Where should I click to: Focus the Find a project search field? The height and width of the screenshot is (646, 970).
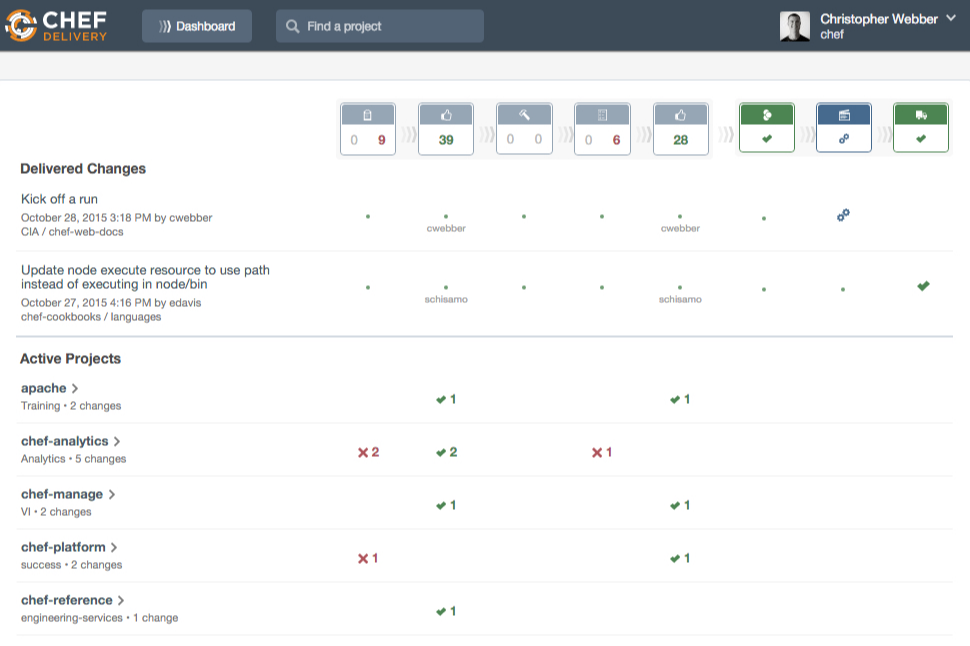click(x=380, y=26)
